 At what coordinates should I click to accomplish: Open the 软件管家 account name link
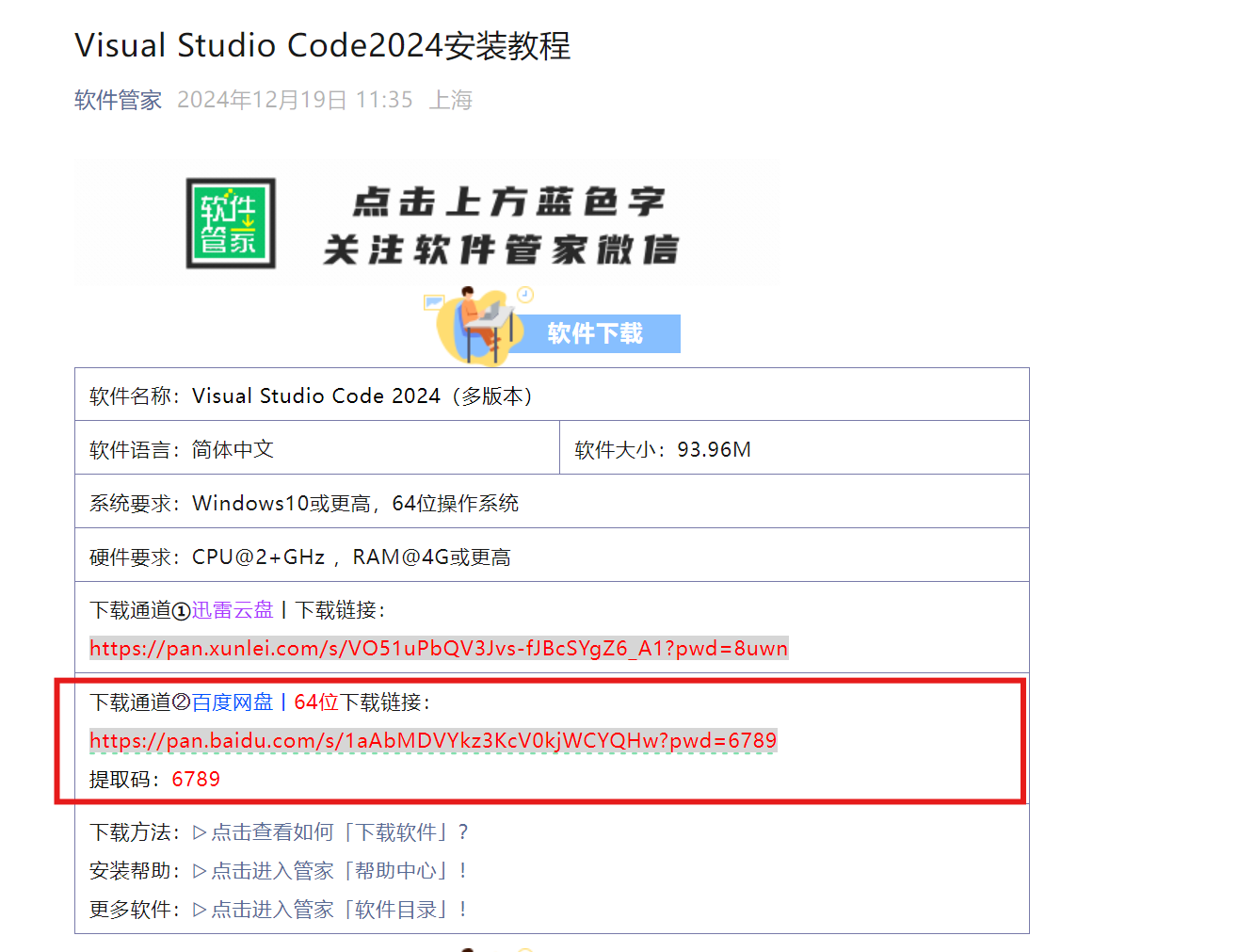(x=118, y=100)
